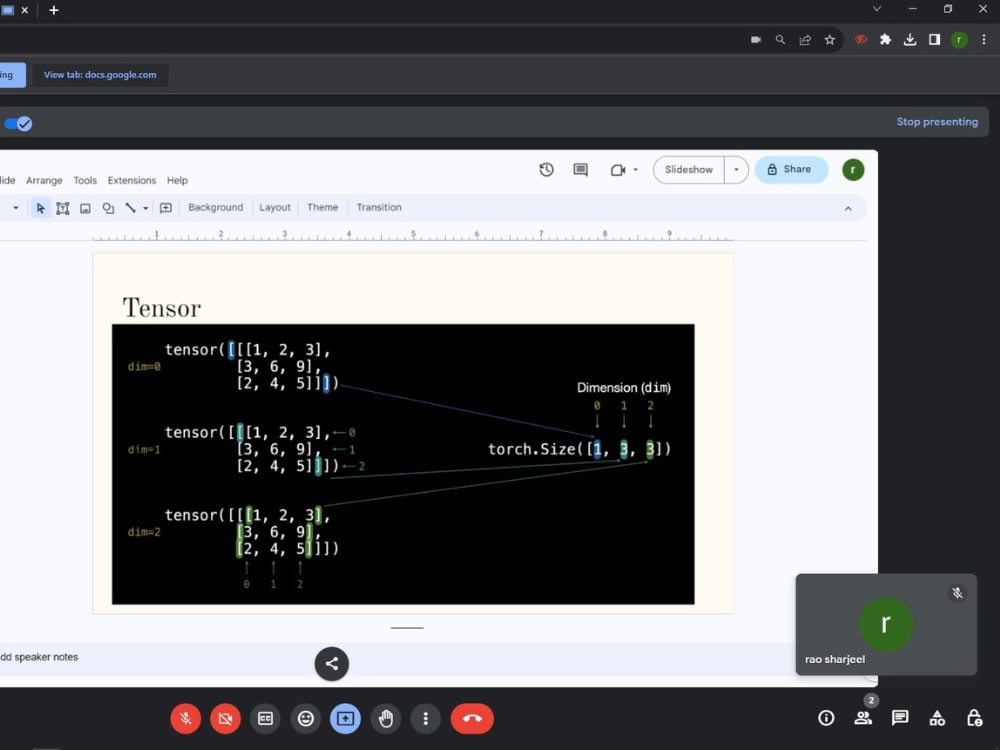Click the floating share icon button
This screenshot has width=1000, height=750.
click(332, 664)
